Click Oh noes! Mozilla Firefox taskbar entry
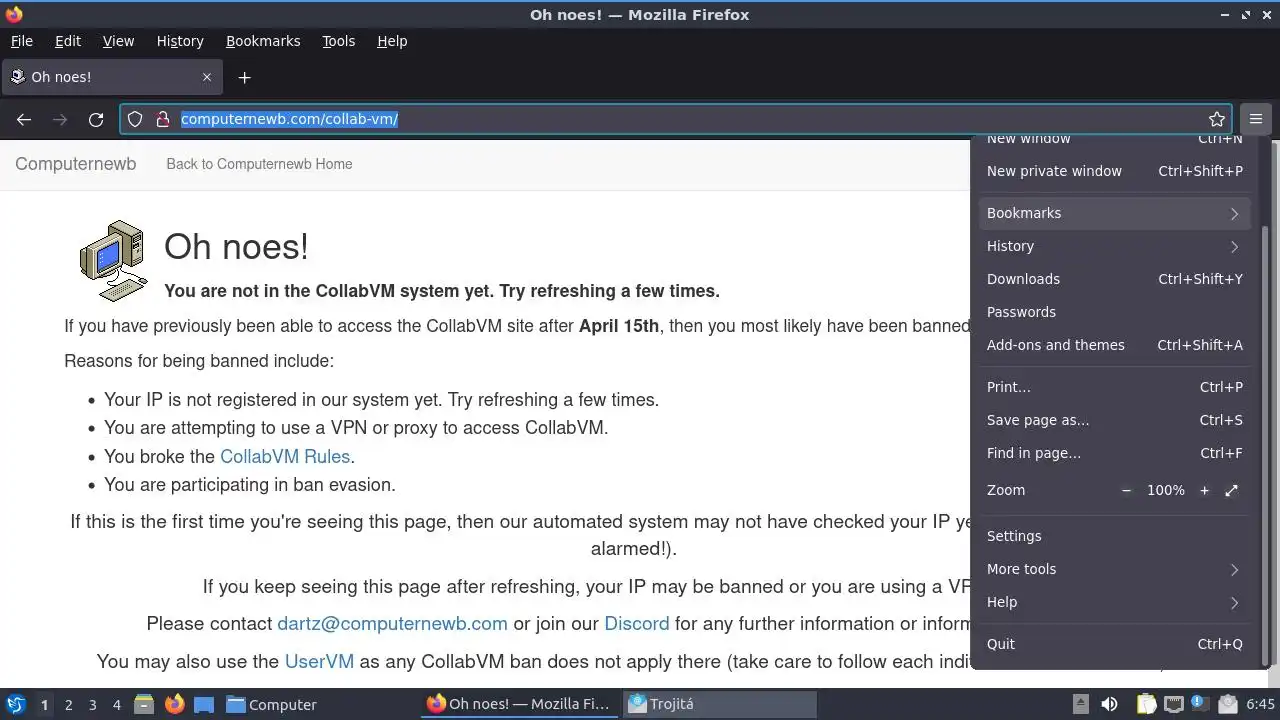 (x=519, y=704)
